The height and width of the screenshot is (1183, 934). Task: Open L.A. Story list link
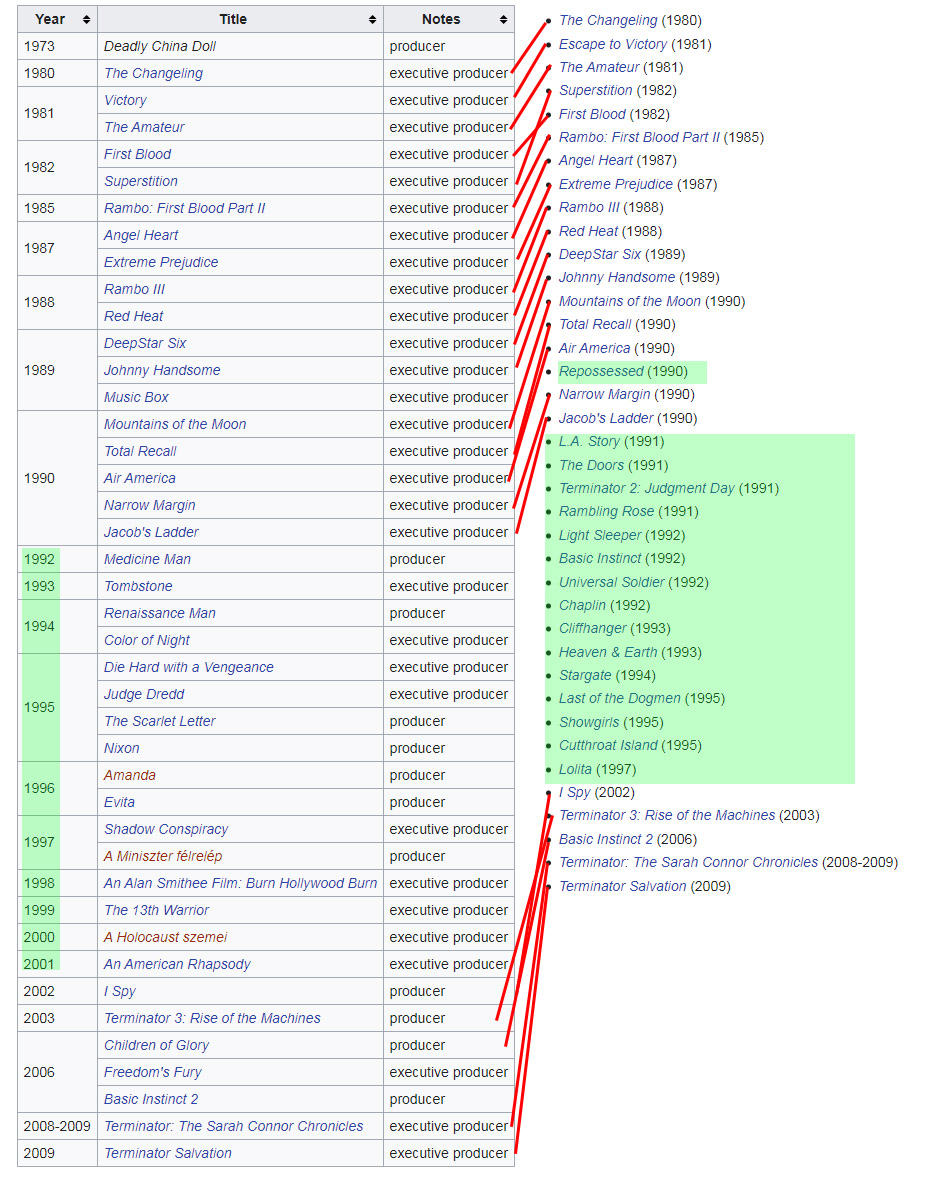[589, 441]
